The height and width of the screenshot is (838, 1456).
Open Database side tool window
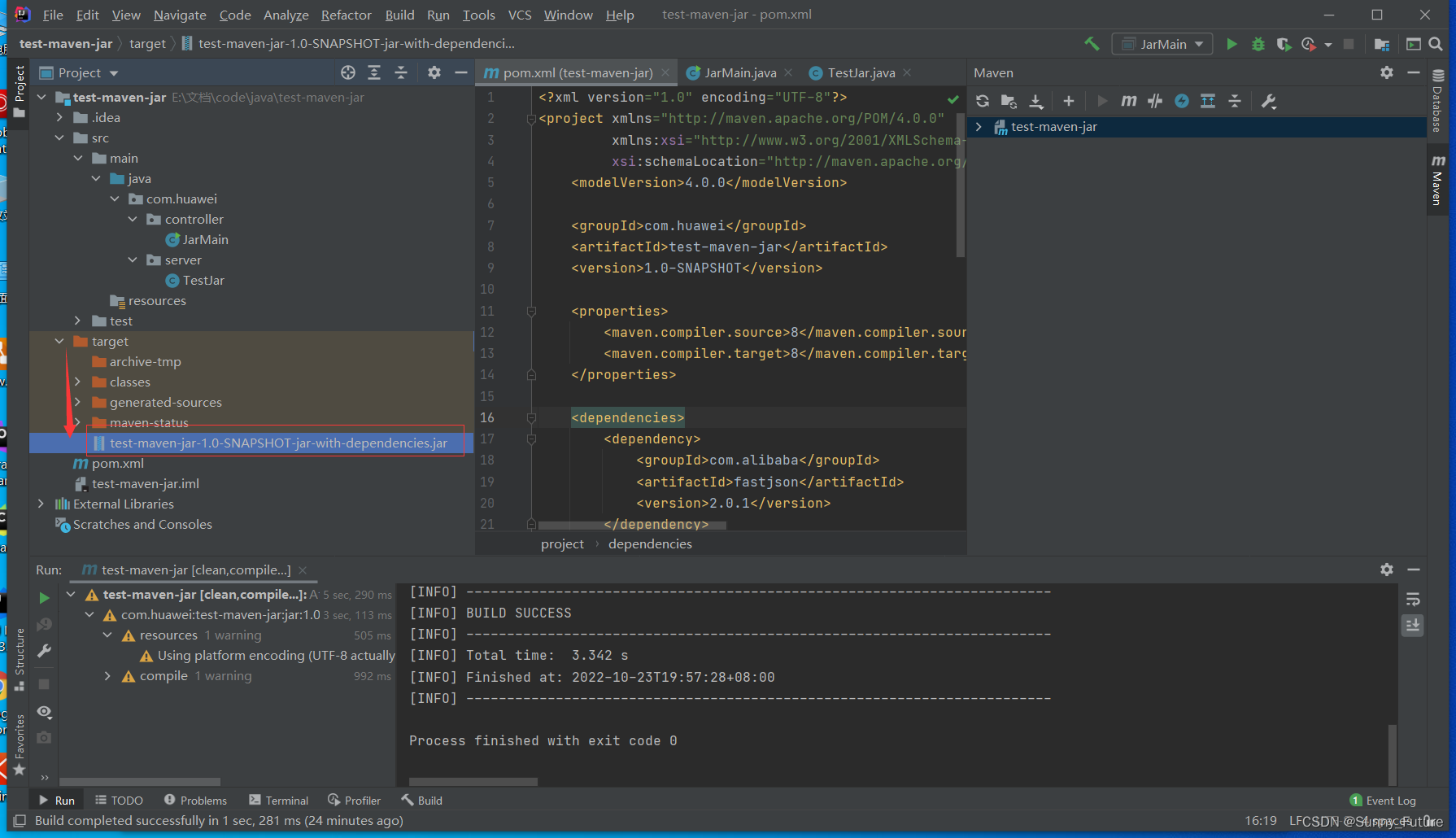(1437, 101)
